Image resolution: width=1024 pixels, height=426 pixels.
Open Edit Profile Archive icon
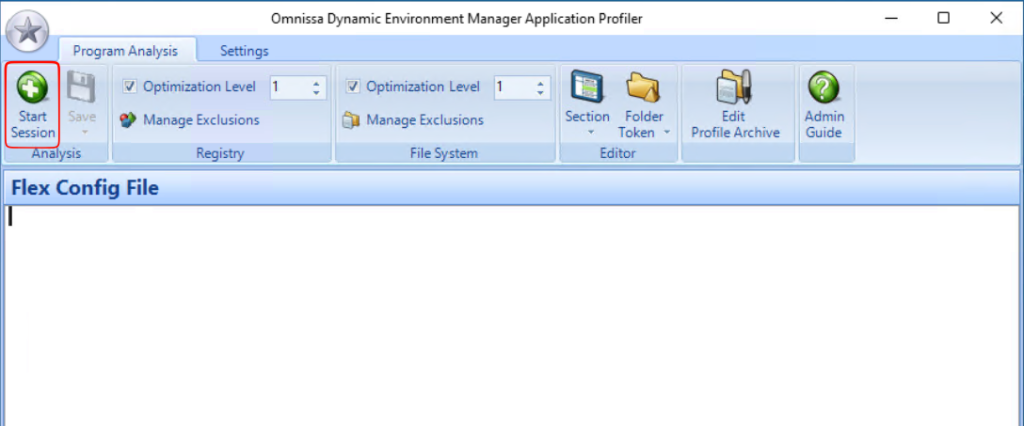pyautogui.click(x=735, y=88)
